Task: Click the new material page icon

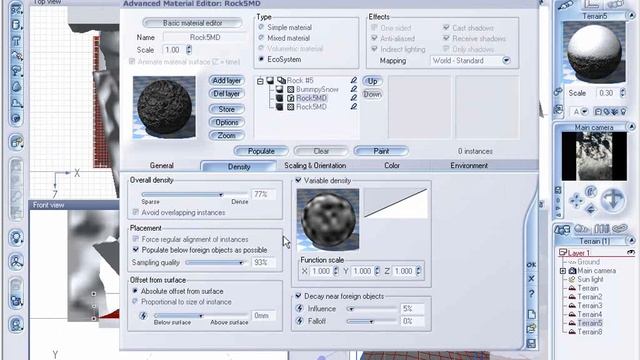Action: pos(531,314)
